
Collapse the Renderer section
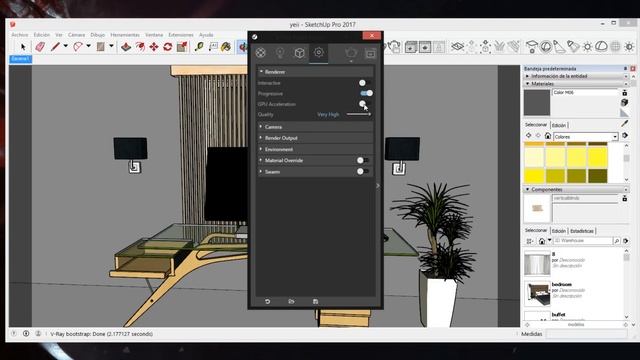(315, 72)
